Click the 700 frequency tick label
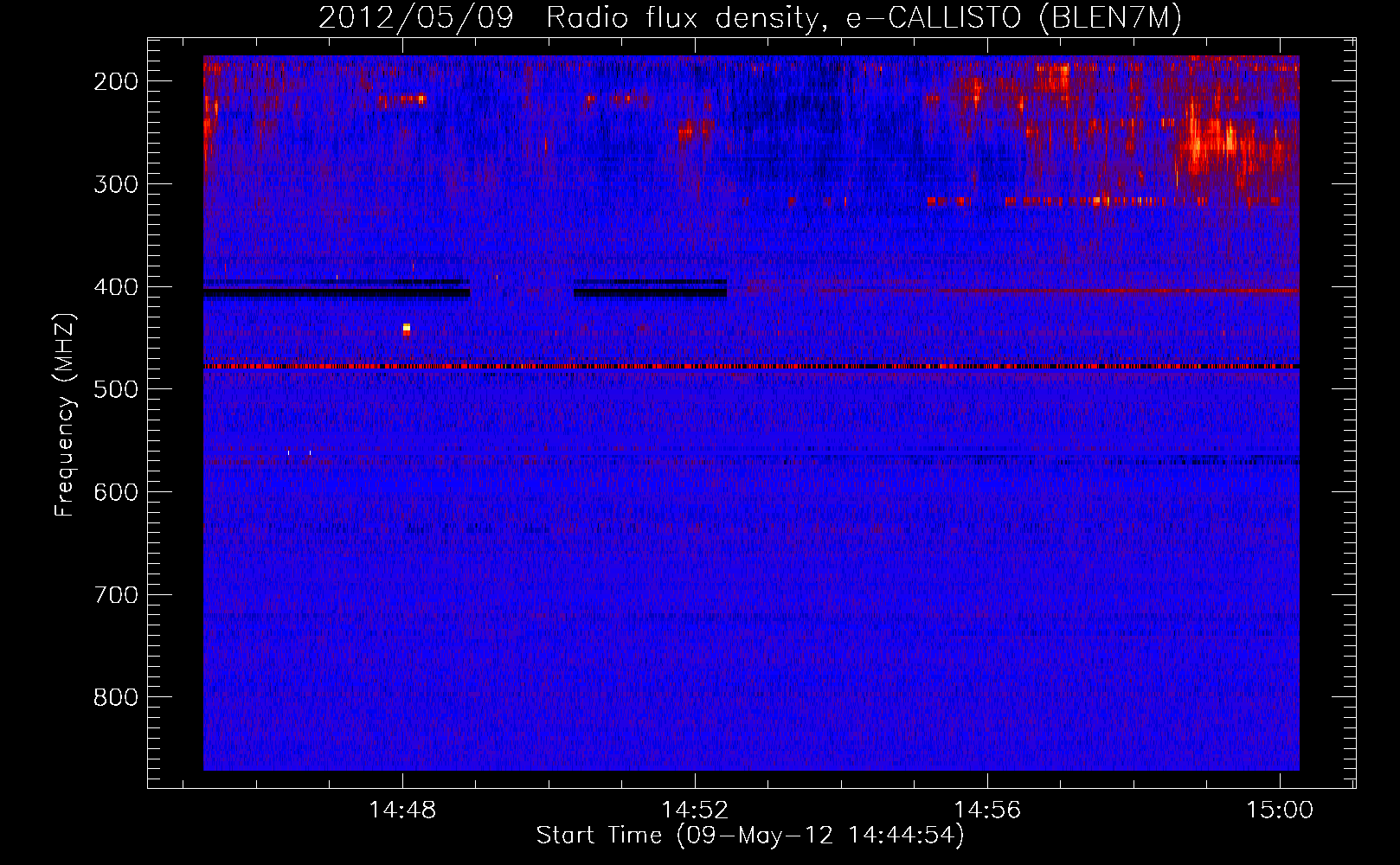This screenshot has height=865, width=1400. tap(115, 595)
